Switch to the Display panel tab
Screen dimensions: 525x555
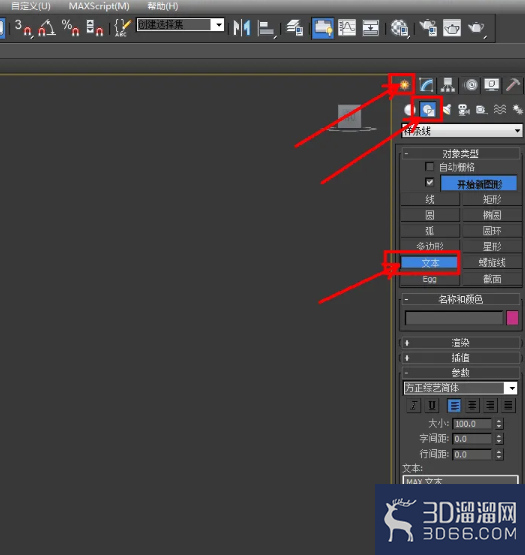pos(492,85)
